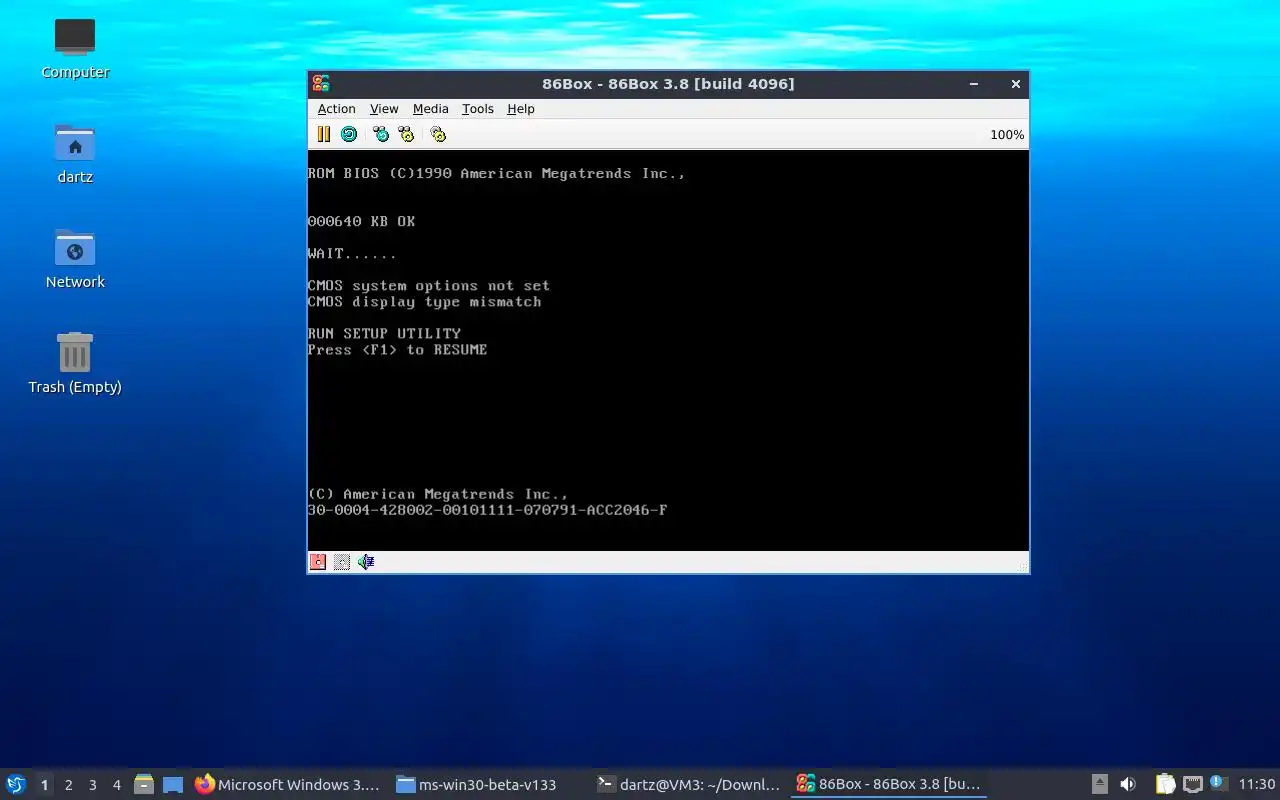Send Ctrl+Alt+Esc via toolbar icon
Viewport: 1280px width, 800px height.
pos(406,134)
